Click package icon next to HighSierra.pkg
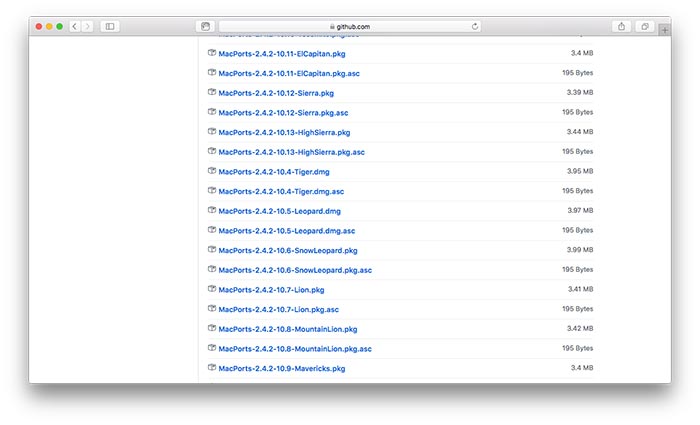Screen dimensions: 700x425 click(x=212, y=132)
